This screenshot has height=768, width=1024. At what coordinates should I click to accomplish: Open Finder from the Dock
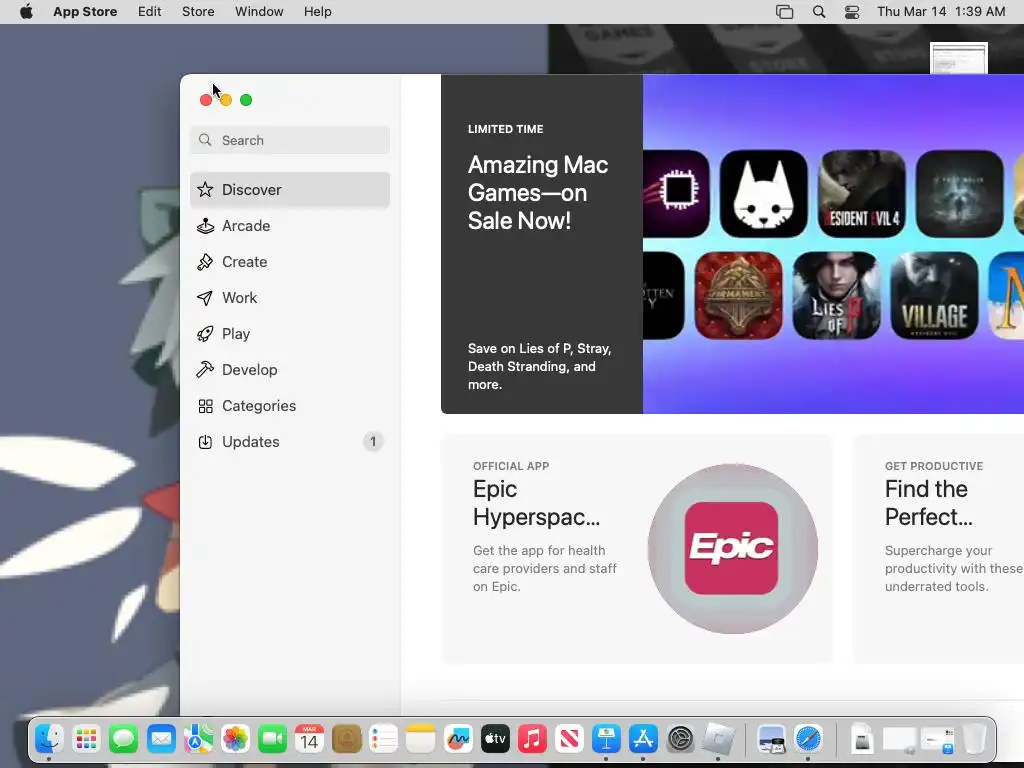(49, 739)
